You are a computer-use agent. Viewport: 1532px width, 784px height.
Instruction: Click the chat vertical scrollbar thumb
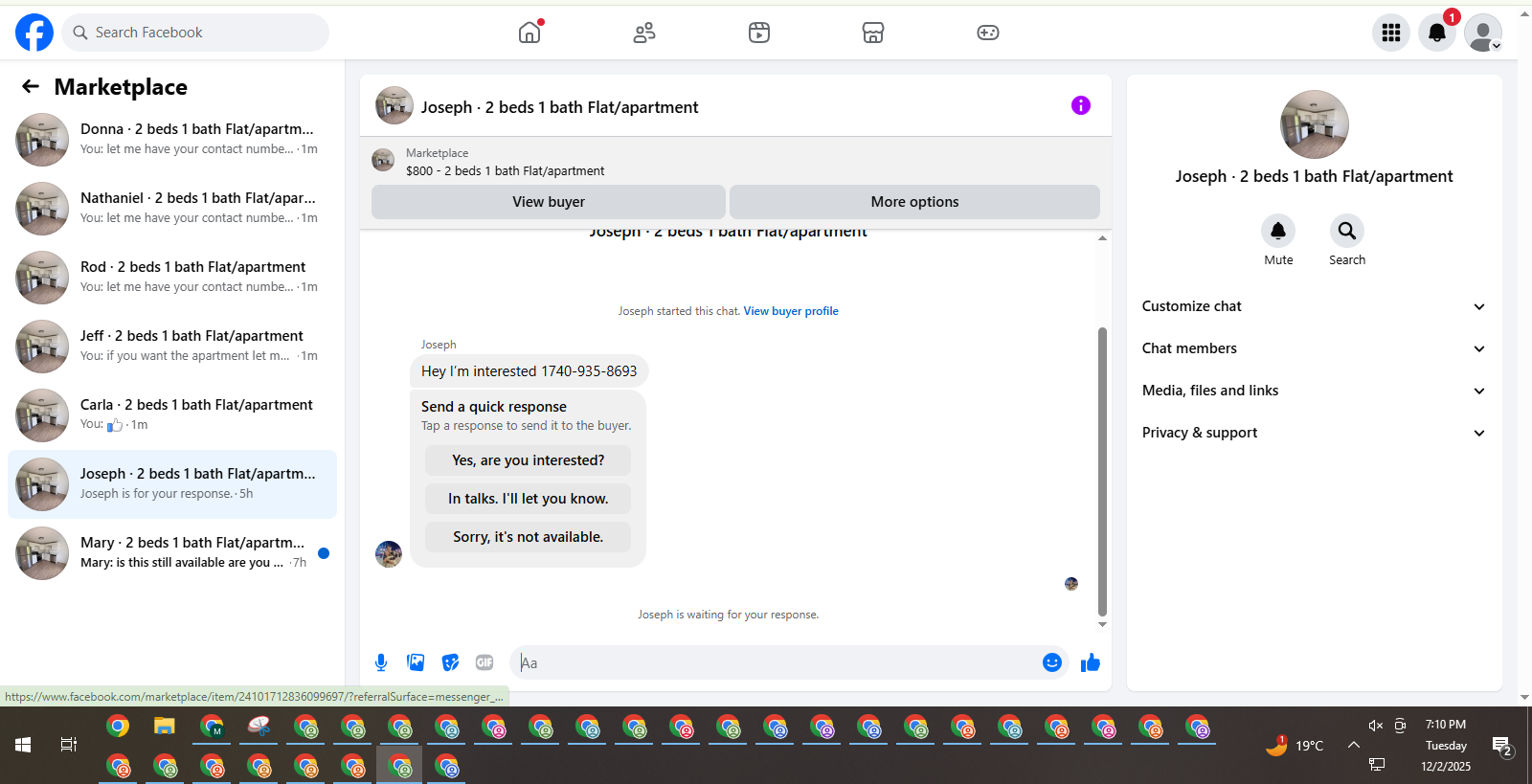(x=1102, y=471)
